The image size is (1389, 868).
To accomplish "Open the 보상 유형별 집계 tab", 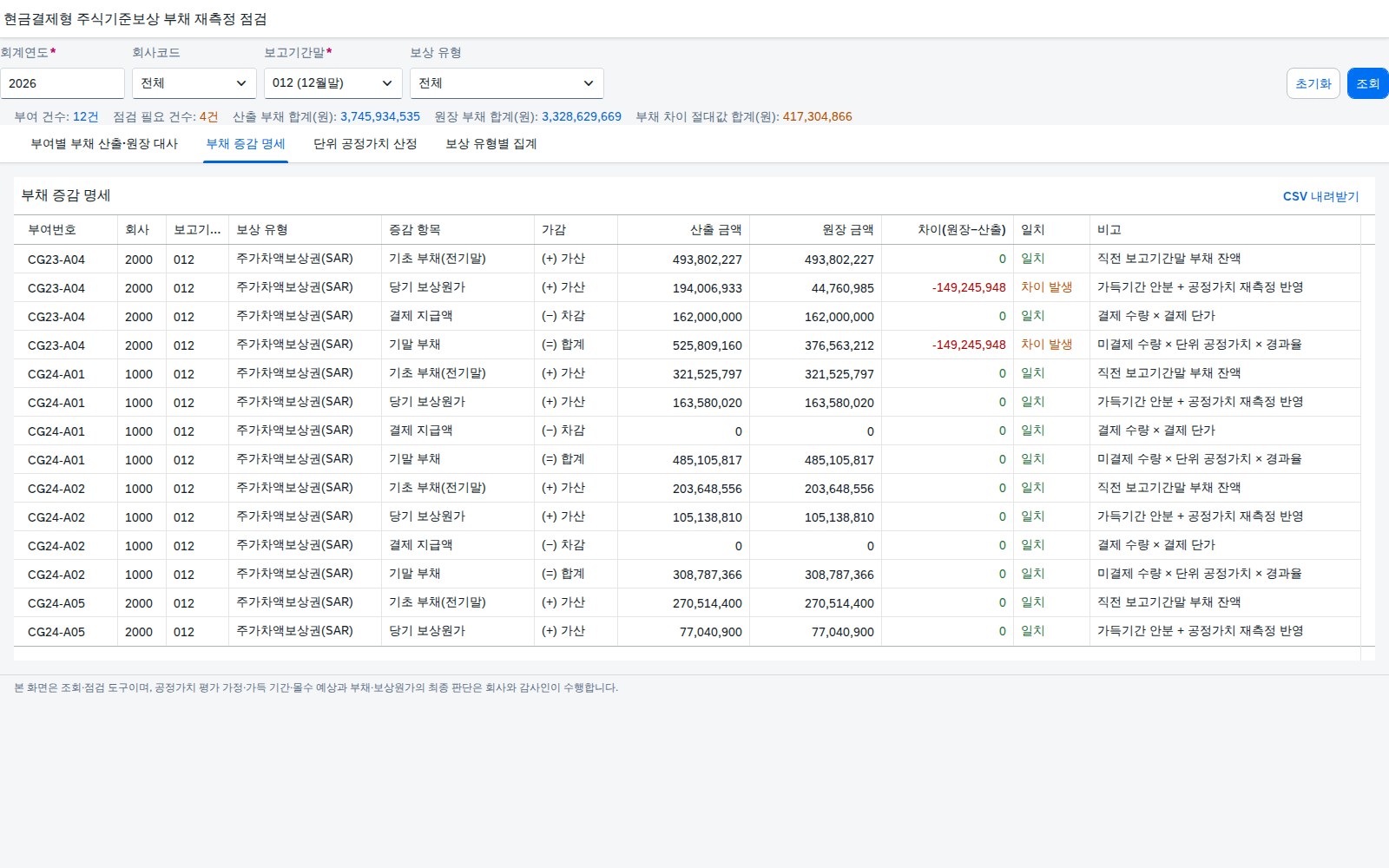I will pyautogui.click(x=491, y=144).
